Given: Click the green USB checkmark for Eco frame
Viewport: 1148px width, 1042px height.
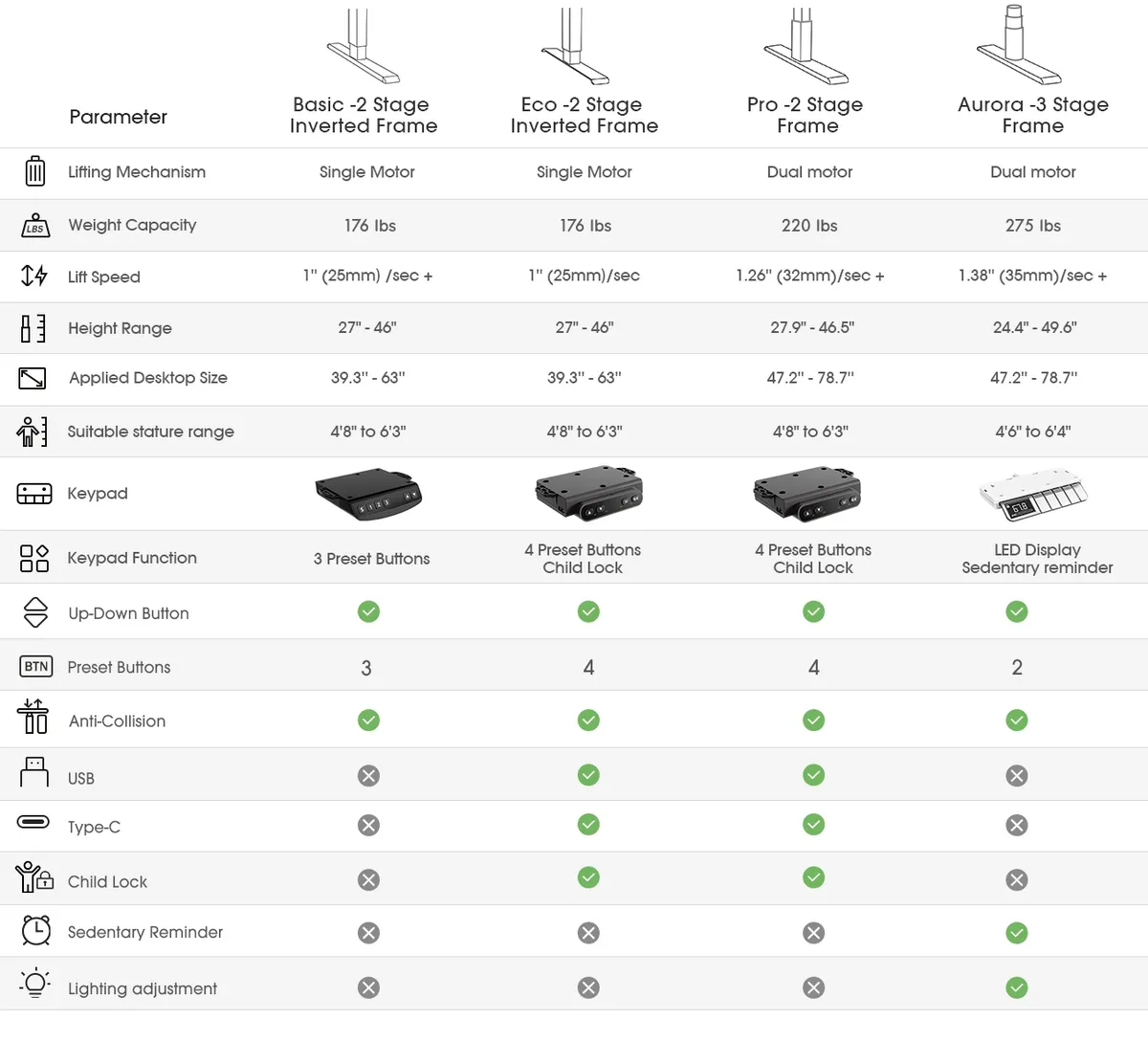Looking at the screenshot, I should 588,775.
